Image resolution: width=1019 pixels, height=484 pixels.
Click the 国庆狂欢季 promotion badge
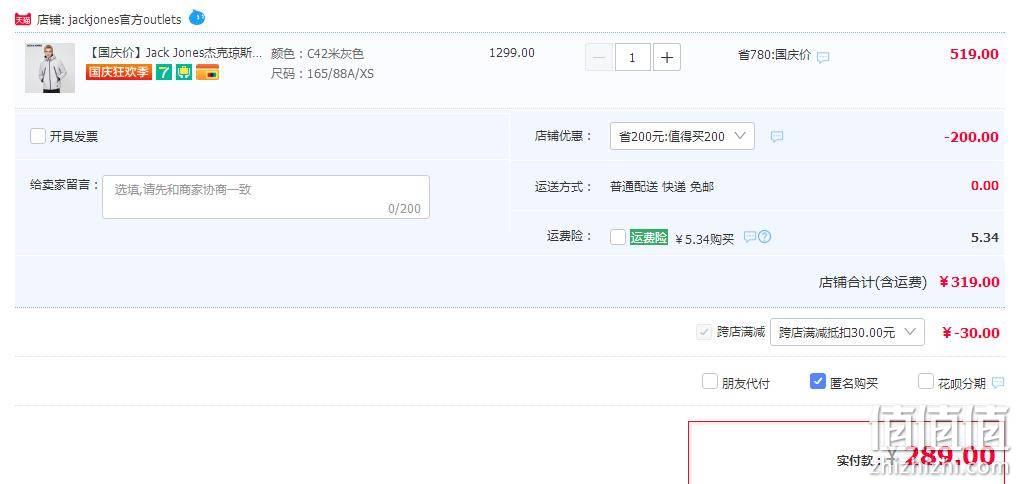(x=119, y=72)
